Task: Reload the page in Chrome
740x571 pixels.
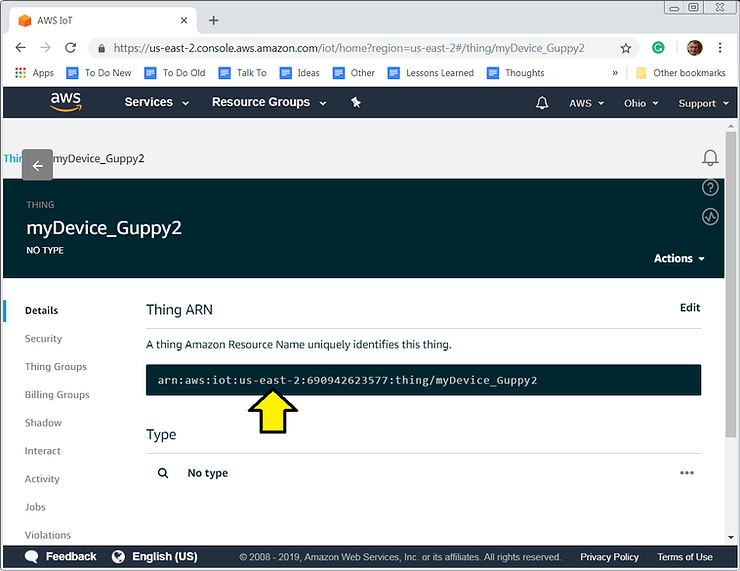Action: pyautogui.click(x=70, y=48)
